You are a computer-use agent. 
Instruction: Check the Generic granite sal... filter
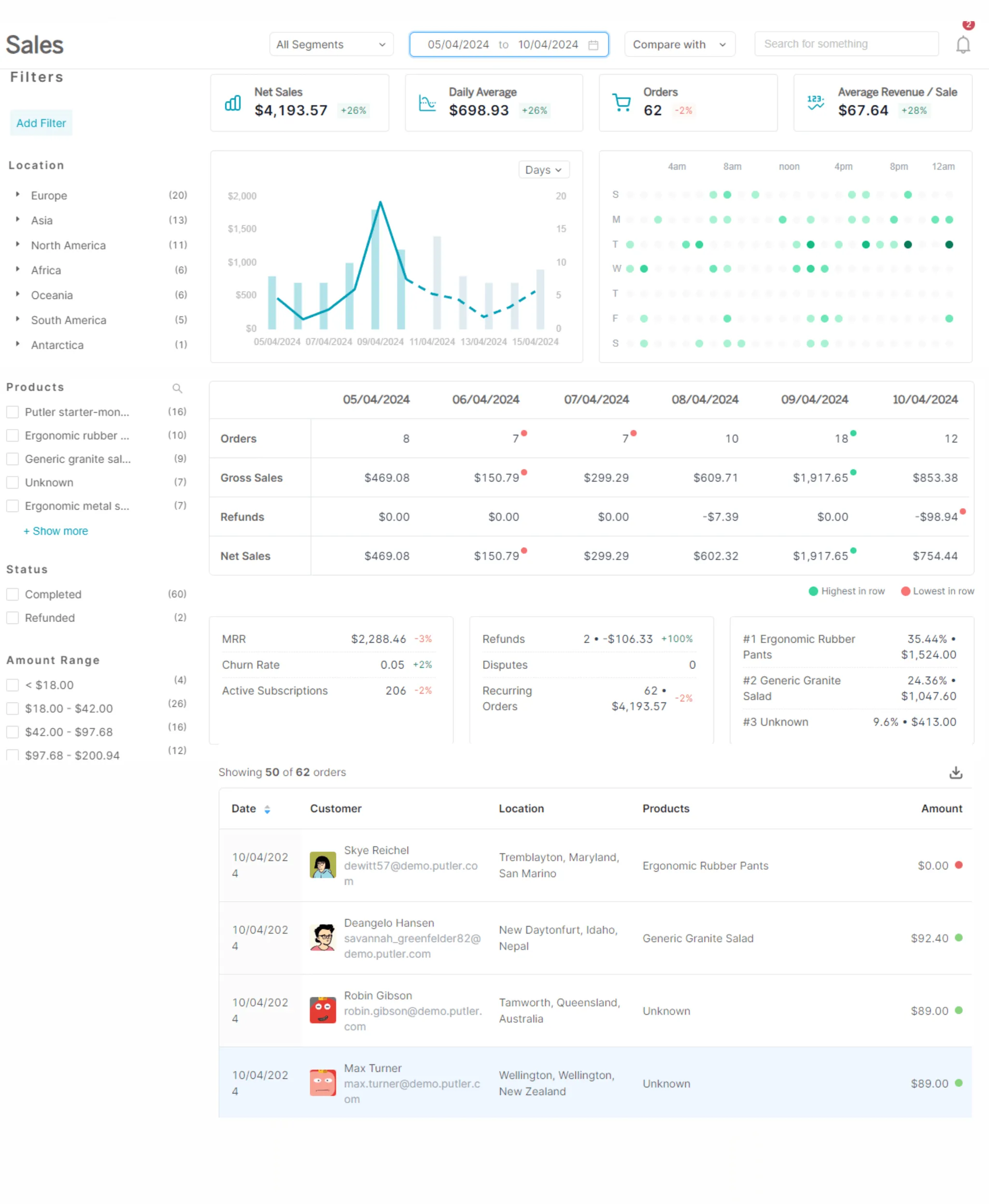pyautogui.click(x=13, y=459)
